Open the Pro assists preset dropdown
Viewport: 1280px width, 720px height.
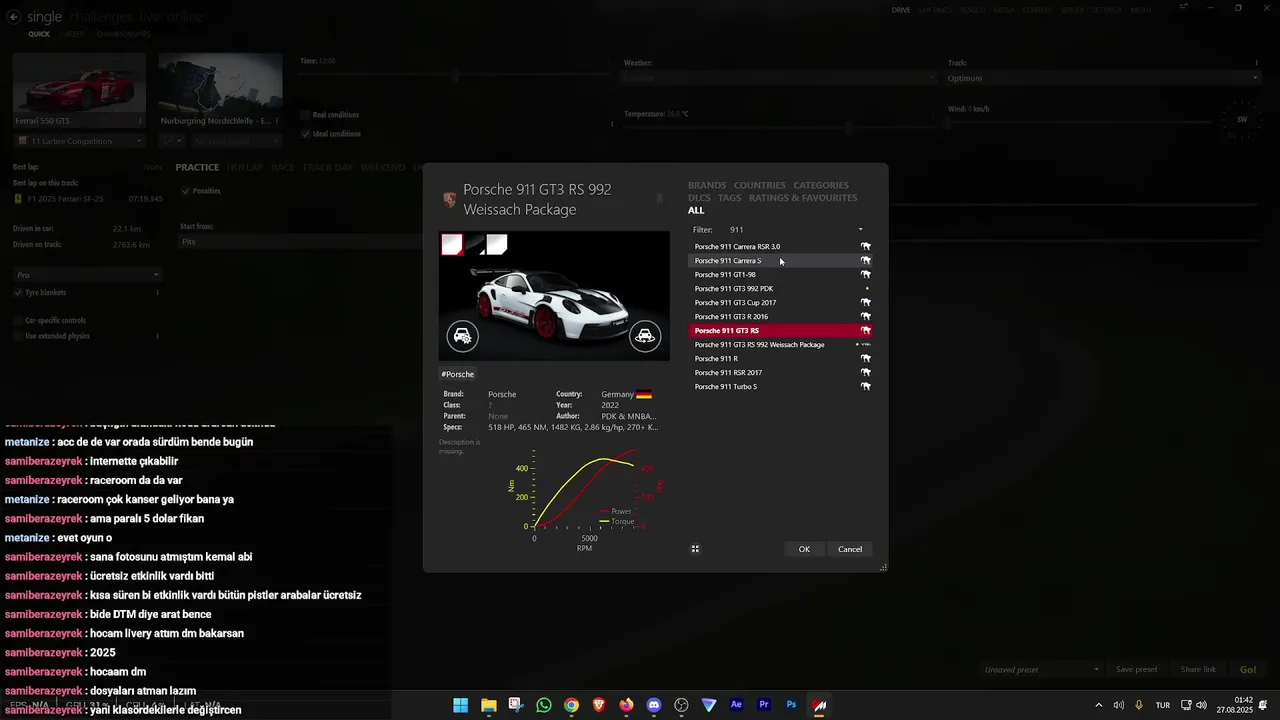coord(87,275)
